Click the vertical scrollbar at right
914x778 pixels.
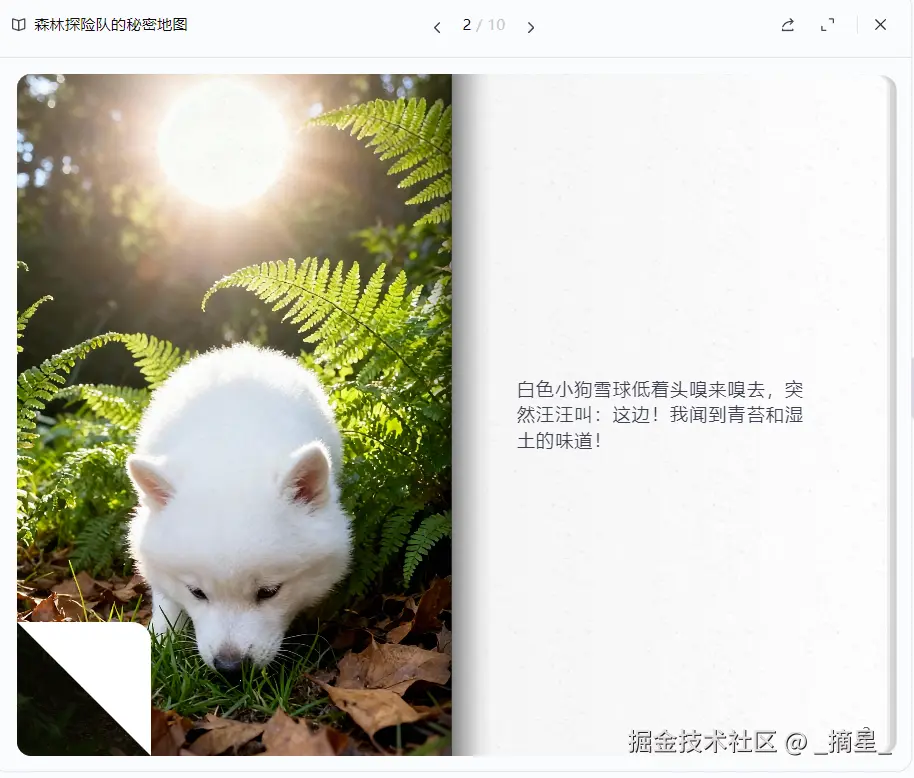[911, 388]
